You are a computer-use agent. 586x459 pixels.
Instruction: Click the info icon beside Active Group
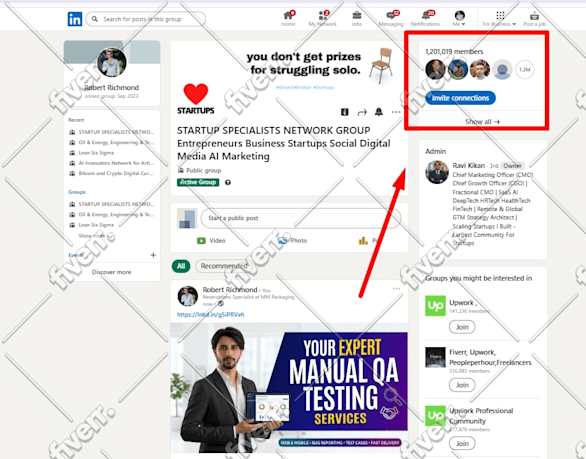[x=228, y=182]
